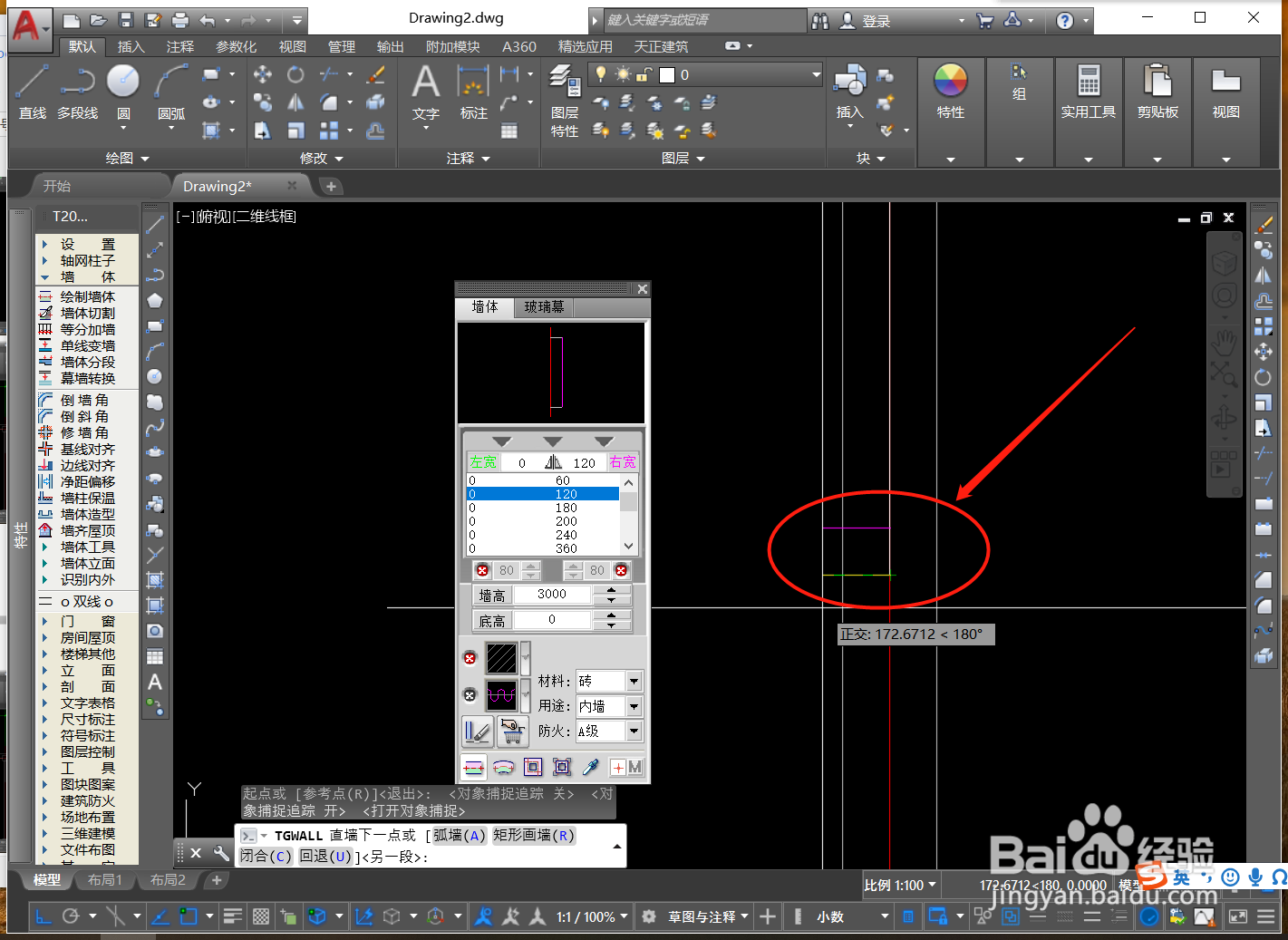Open the layer selection dropdown
The height and width of the screenshot is (940, 1288).
(x=816, y=74)
